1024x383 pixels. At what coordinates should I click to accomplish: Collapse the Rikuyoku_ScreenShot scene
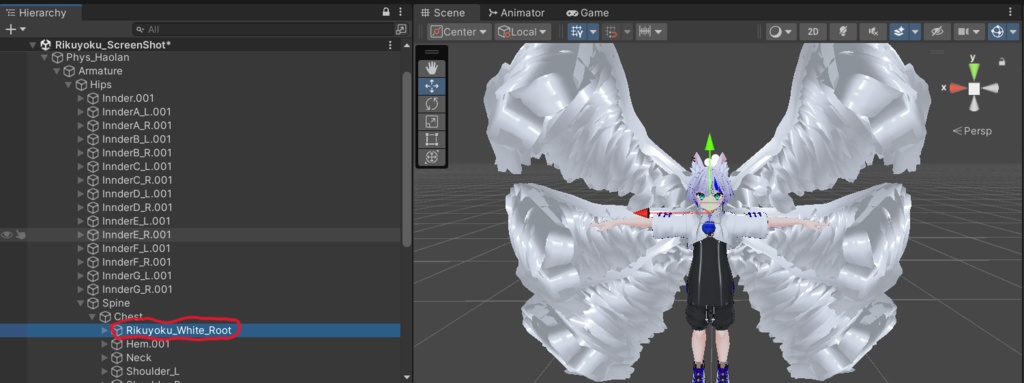coord(33,44)
